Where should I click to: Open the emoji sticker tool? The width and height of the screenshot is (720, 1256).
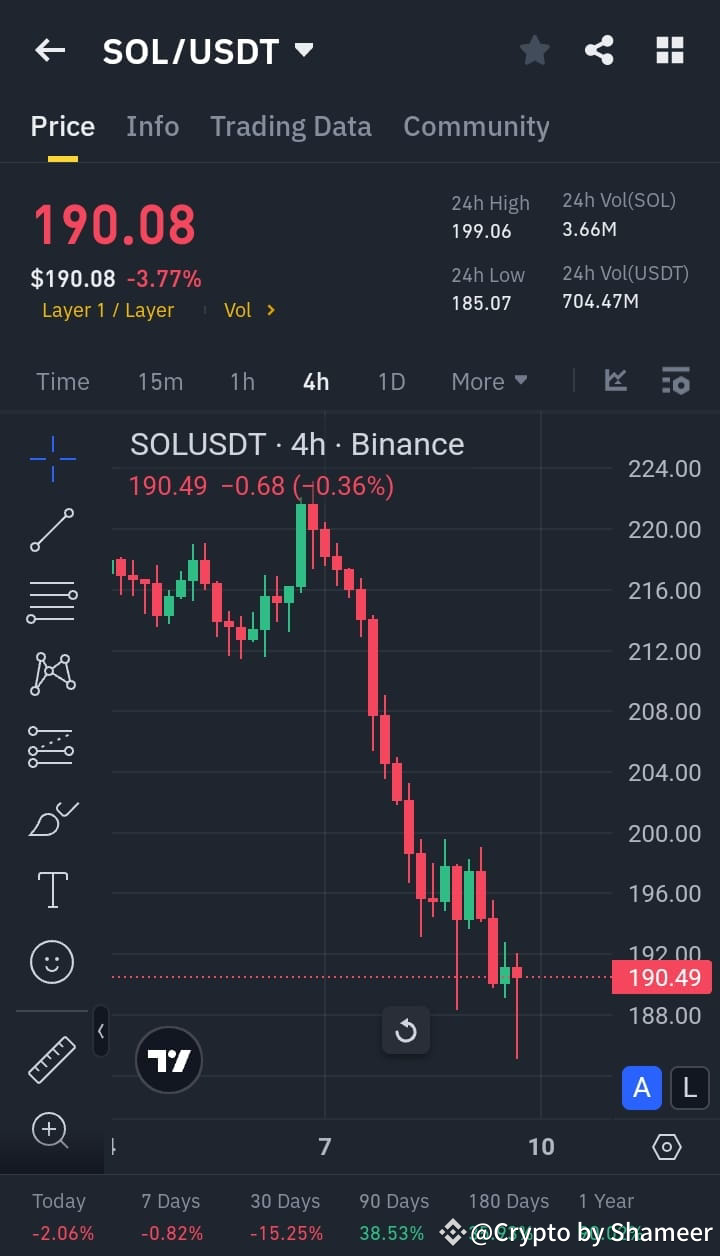[52, 962]
